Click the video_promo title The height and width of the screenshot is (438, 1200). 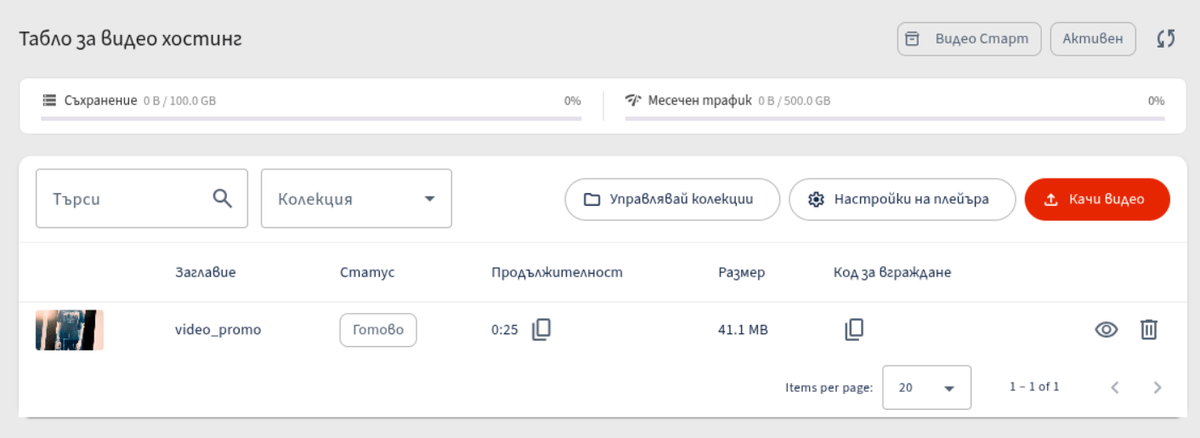(218, 329)
